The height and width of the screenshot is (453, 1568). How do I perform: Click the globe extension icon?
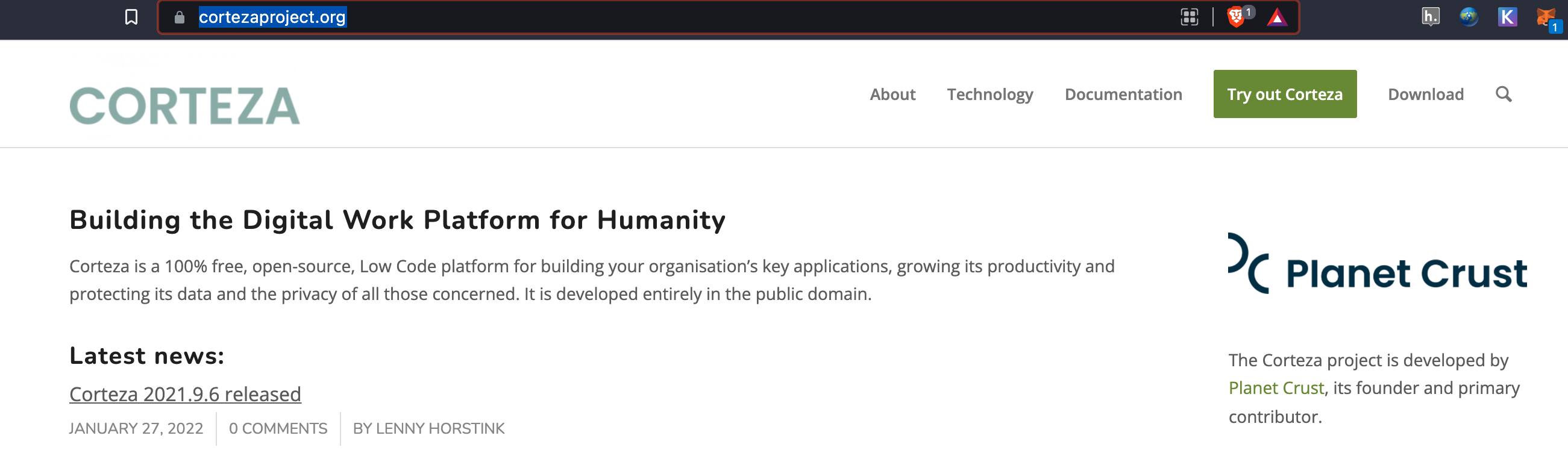tap(1469, 16)
